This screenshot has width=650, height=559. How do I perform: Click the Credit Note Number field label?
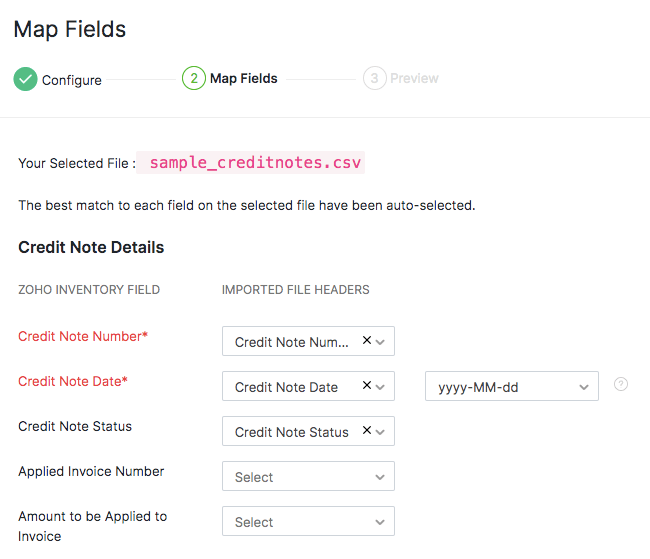83,336
